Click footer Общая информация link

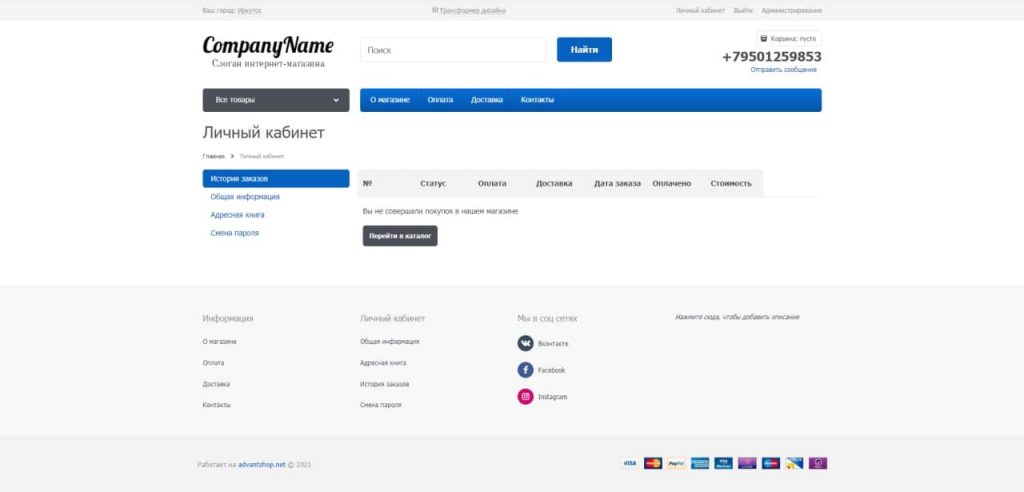[389, 342]
